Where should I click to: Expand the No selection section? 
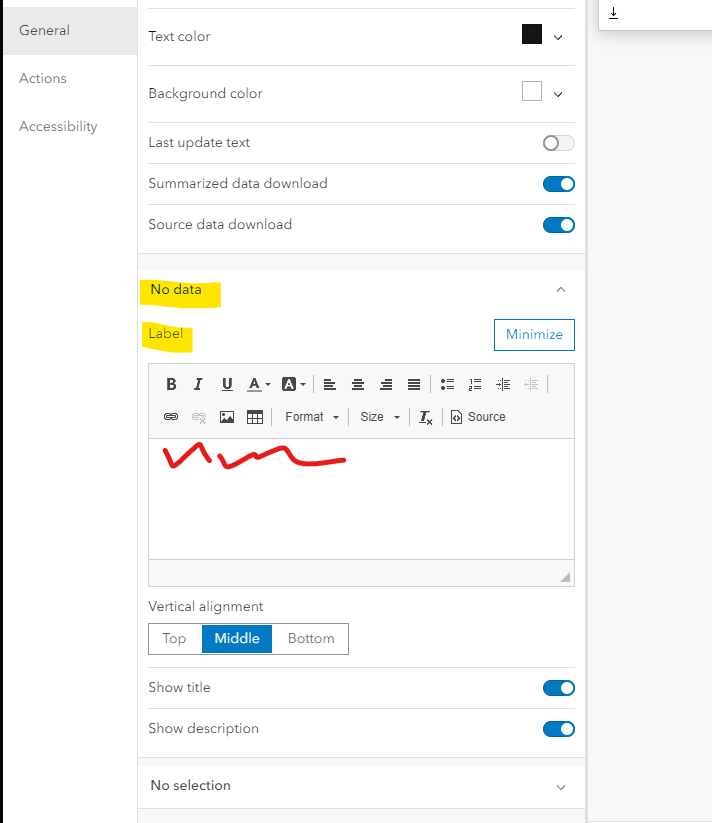(x=561, y=786)
